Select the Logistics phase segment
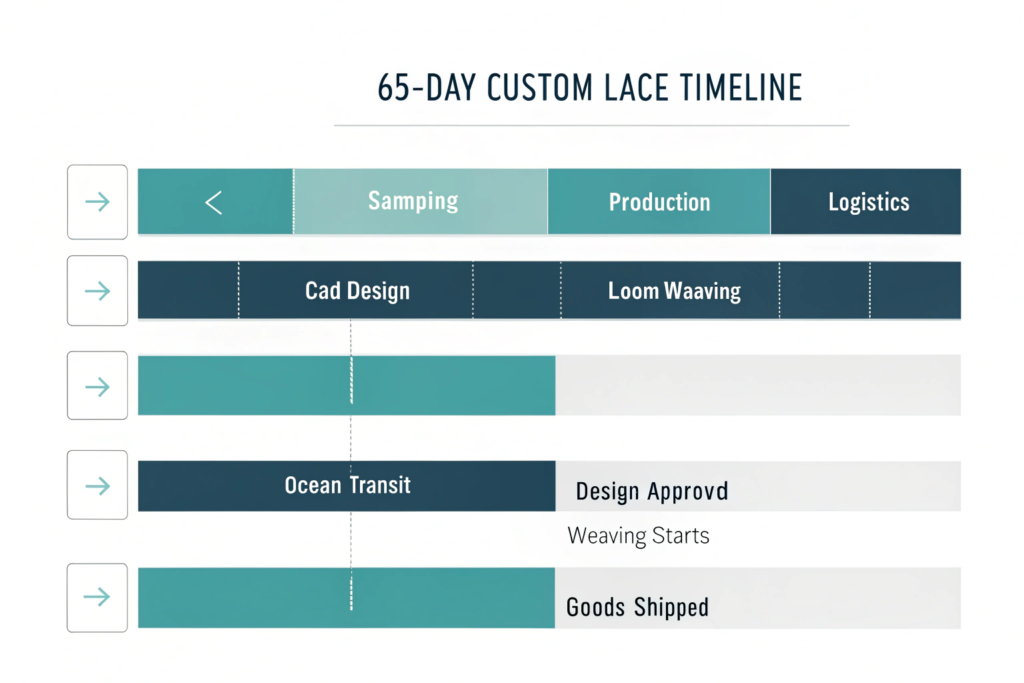This screenshot has height=683, width=1024. coord(866,202)
